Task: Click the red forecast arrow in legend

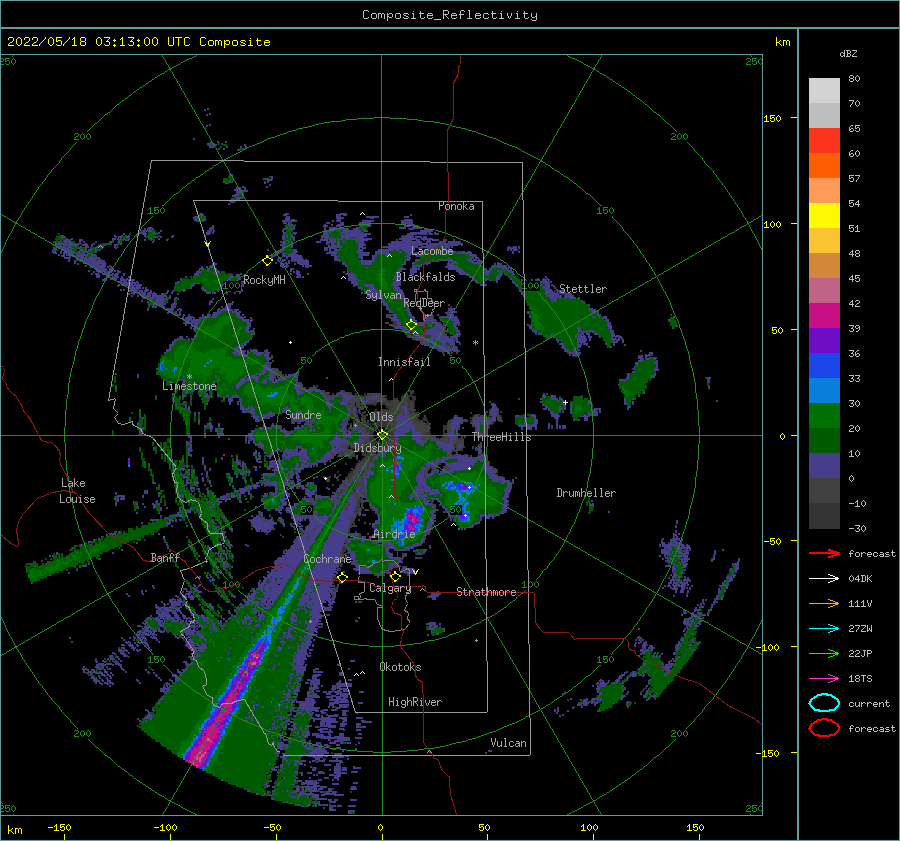Action: [824, 553]
